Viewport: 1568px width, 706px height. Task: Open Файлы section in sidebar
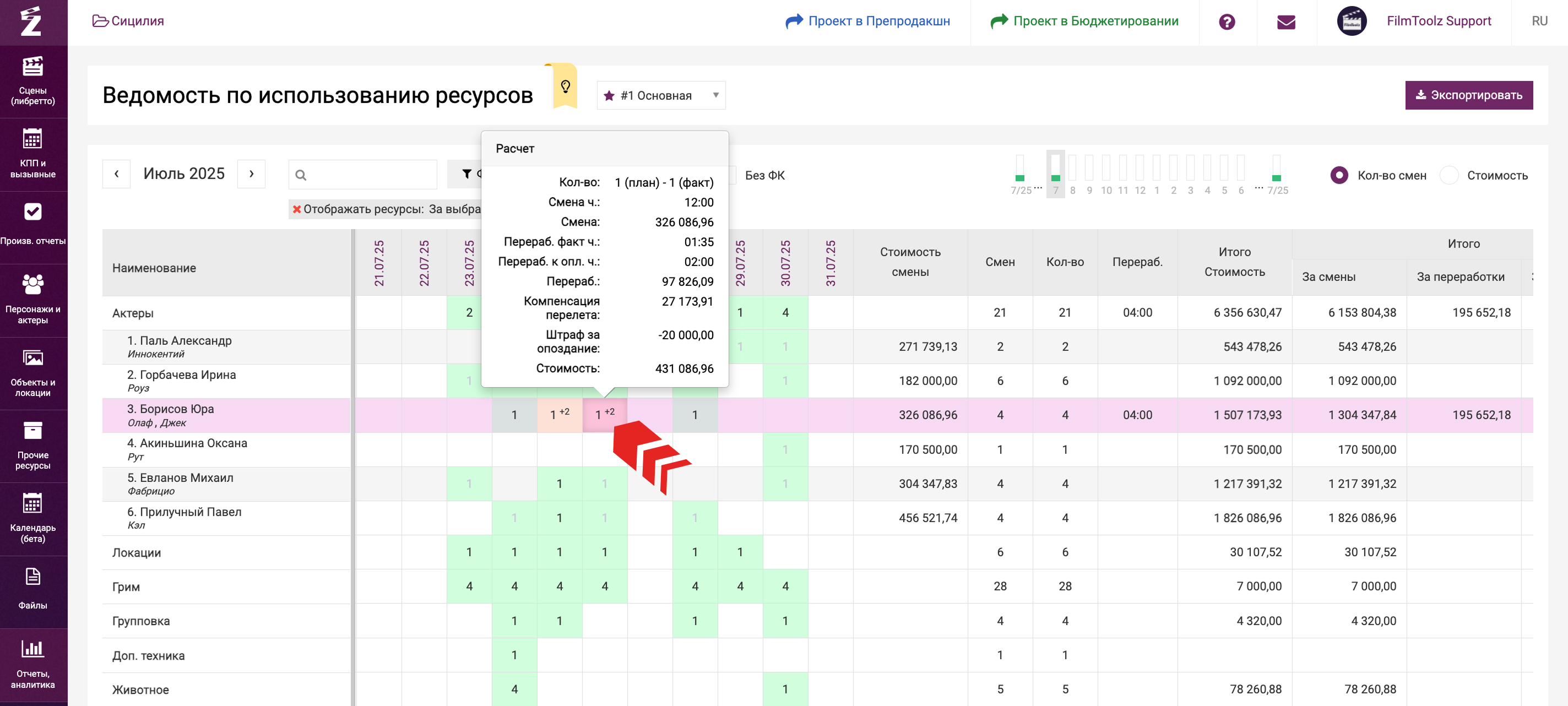(33, 590)
